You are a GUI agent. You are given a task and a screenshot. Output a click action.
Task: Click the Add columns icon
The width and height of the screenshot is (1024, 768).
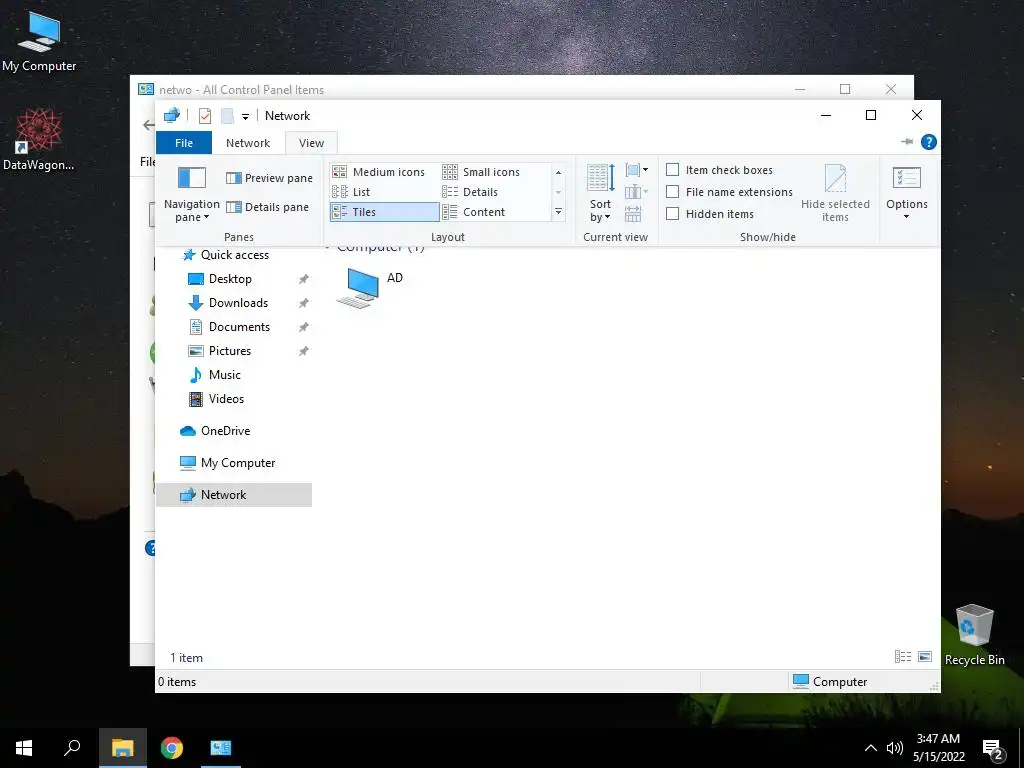[636, 192]
